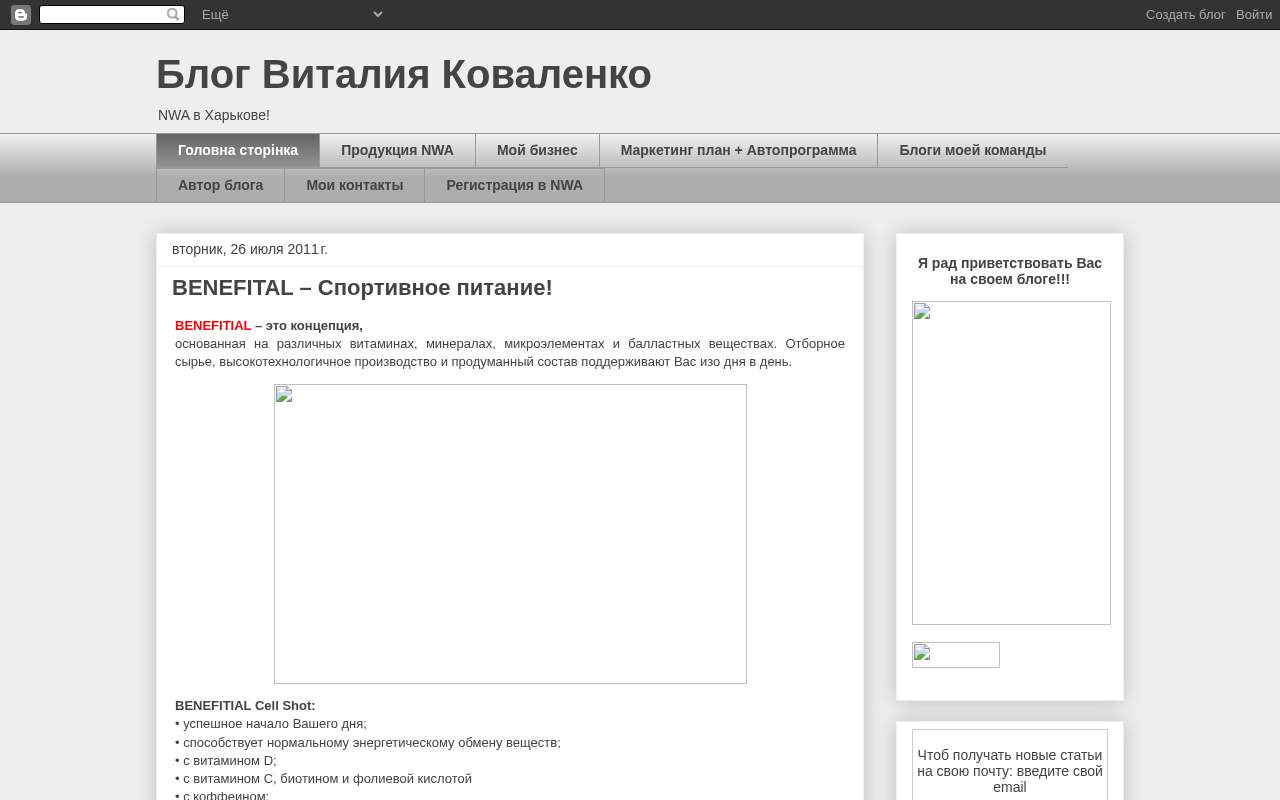Open the Продукция NWA tab
This screenshot has width=1280, height=800.
397,150
